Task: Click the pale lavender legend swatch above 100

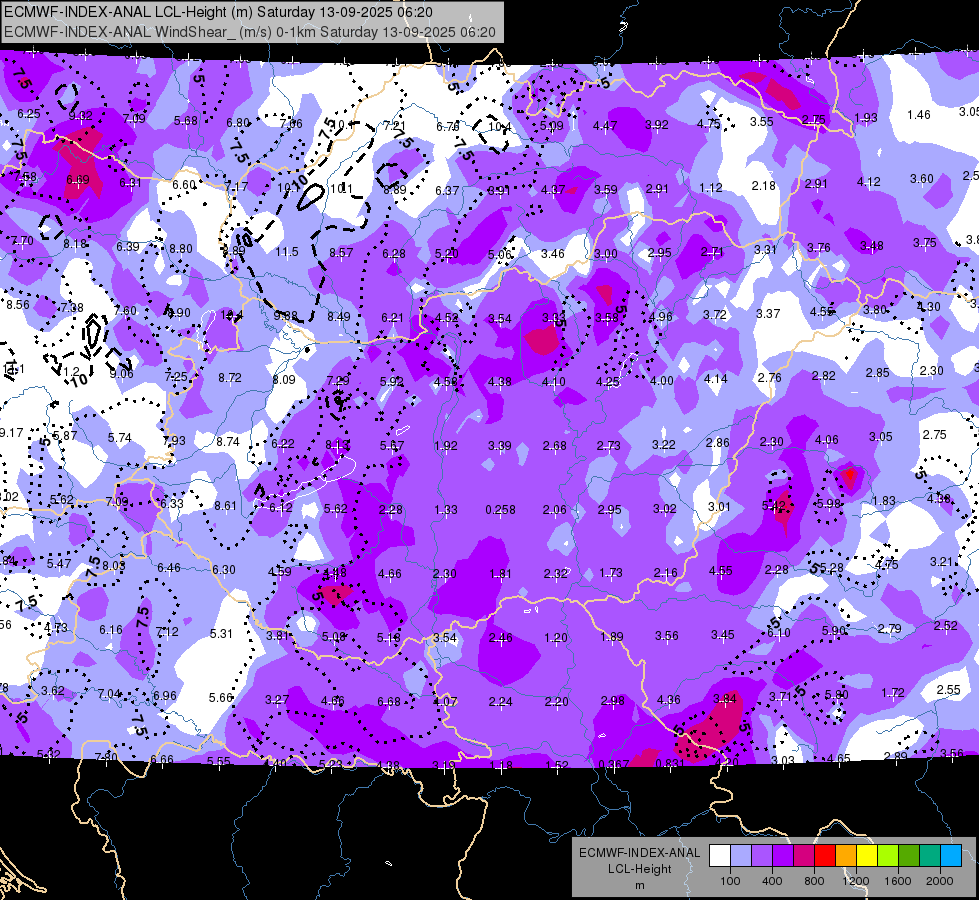Action: [x=741, y=856]
